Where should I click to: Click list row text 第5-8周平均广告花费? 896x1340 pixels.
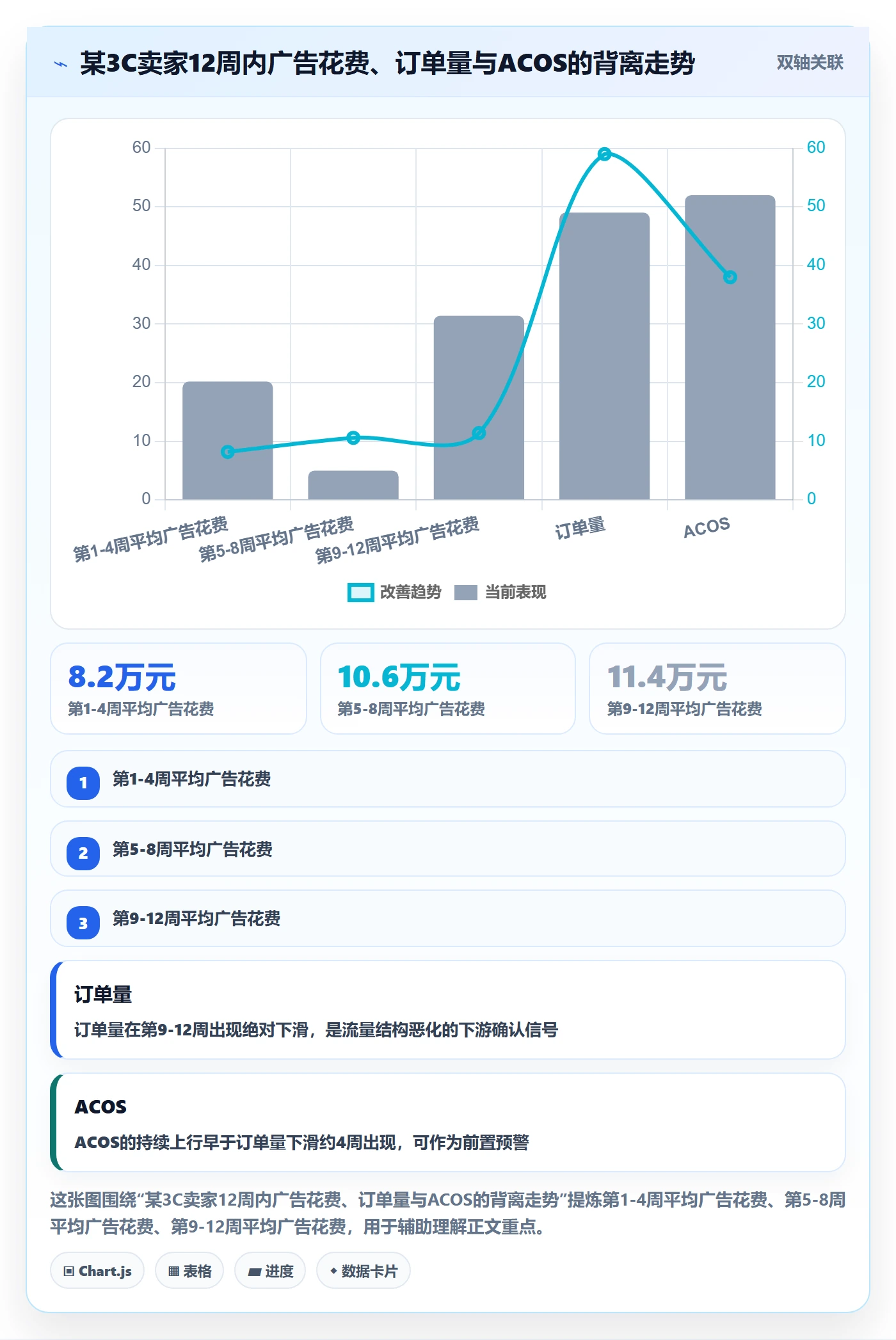(193, 849)
